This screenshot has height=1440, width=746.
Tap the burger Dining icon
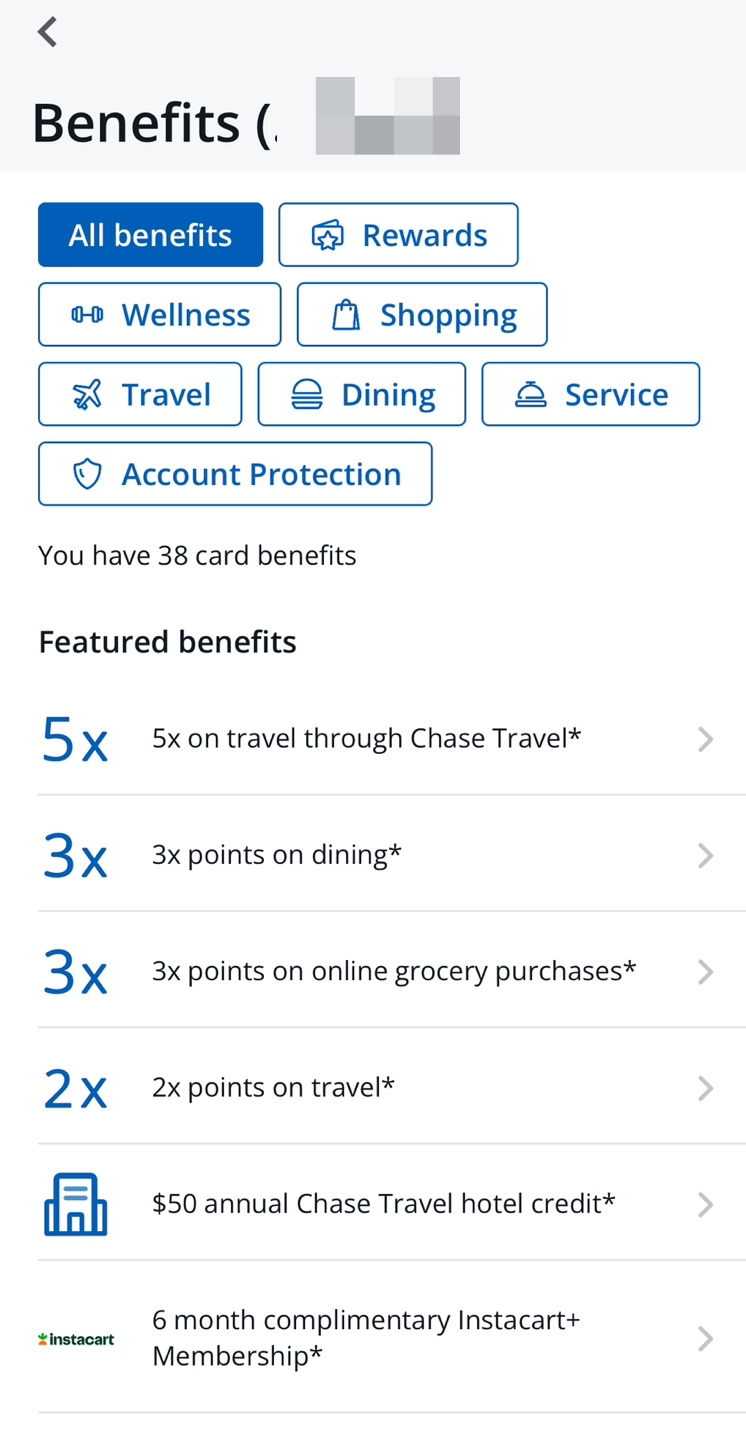(307, 395)
